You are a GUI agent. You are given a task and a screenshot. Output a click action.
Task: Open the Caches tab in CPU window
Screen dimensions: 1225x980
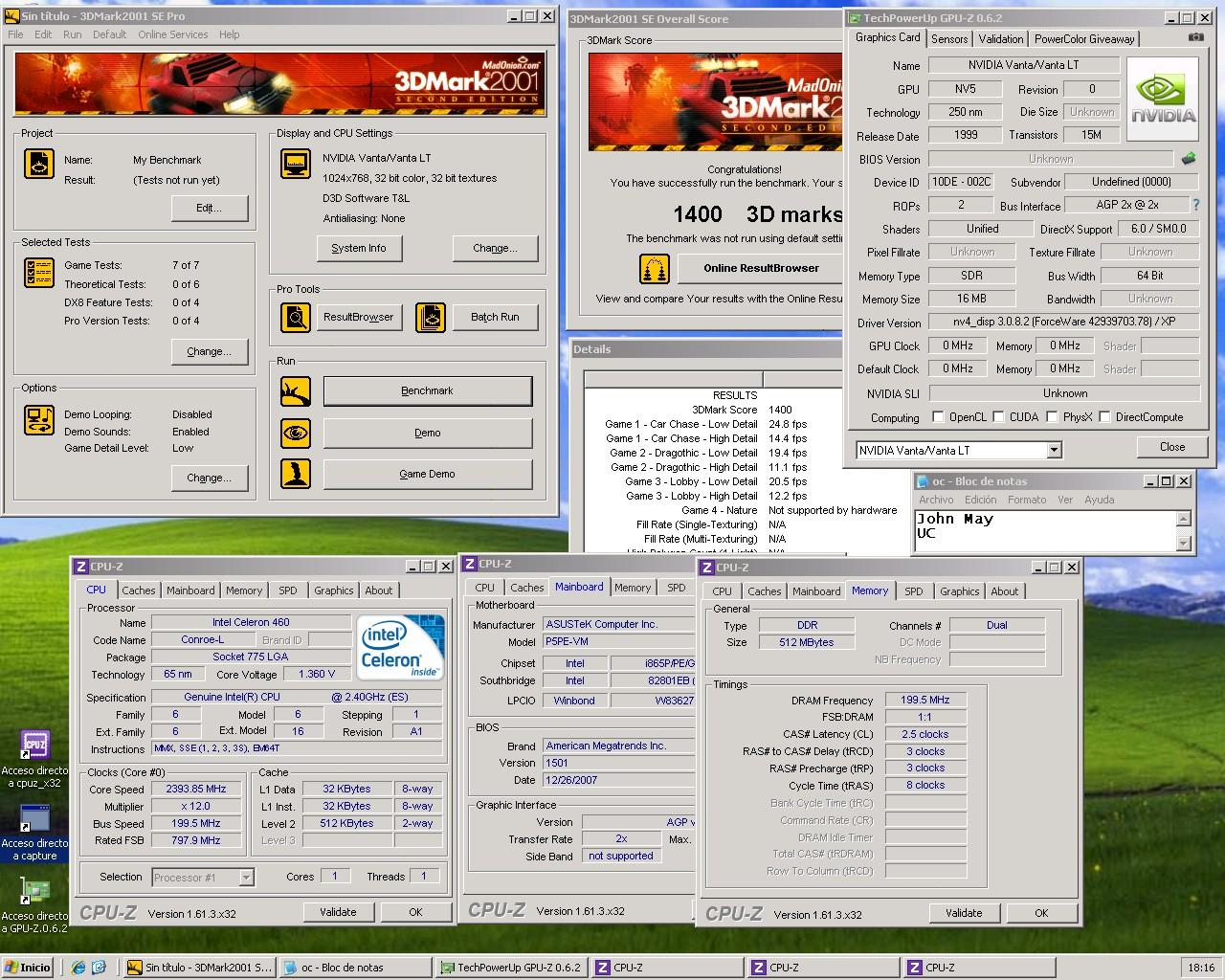click(138, 590)
